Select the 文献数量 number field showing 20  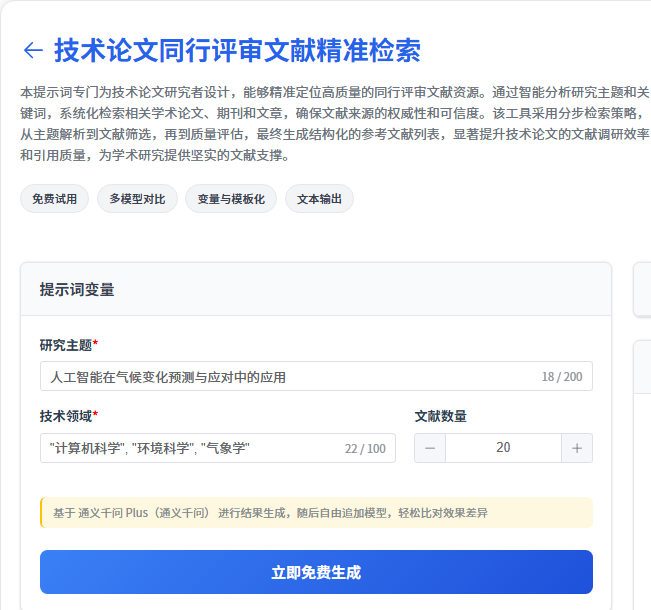pos(503,448)
